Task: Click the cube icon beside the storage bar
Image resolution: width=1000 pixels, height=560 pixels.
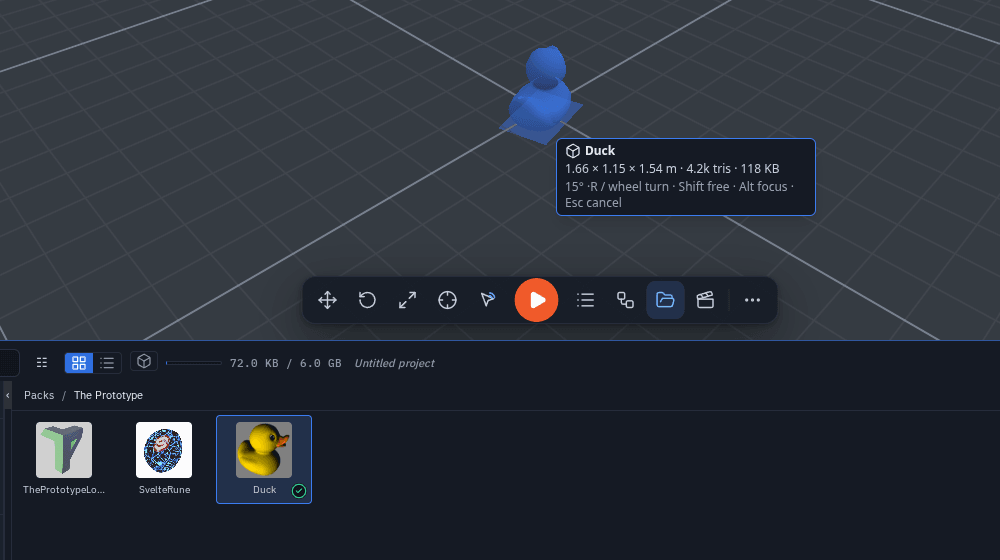Action: [x=144, y=362]
